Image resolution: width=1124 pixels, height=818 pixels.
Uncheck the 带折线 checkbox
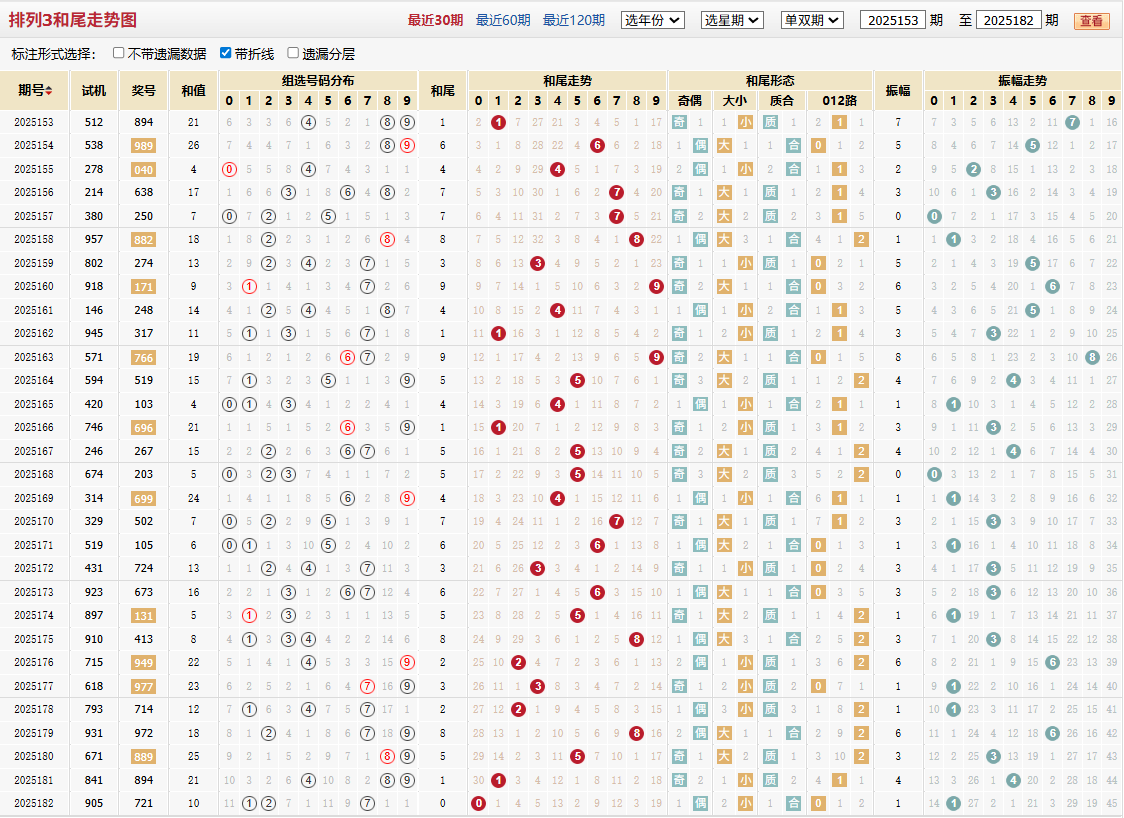pyautogui.click(x=226, y=53)
